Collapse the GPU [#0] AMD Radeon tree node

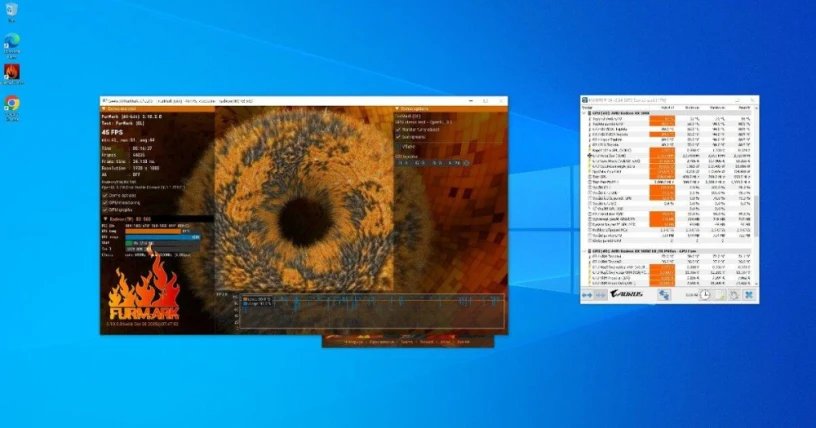[x=584, y=113]
